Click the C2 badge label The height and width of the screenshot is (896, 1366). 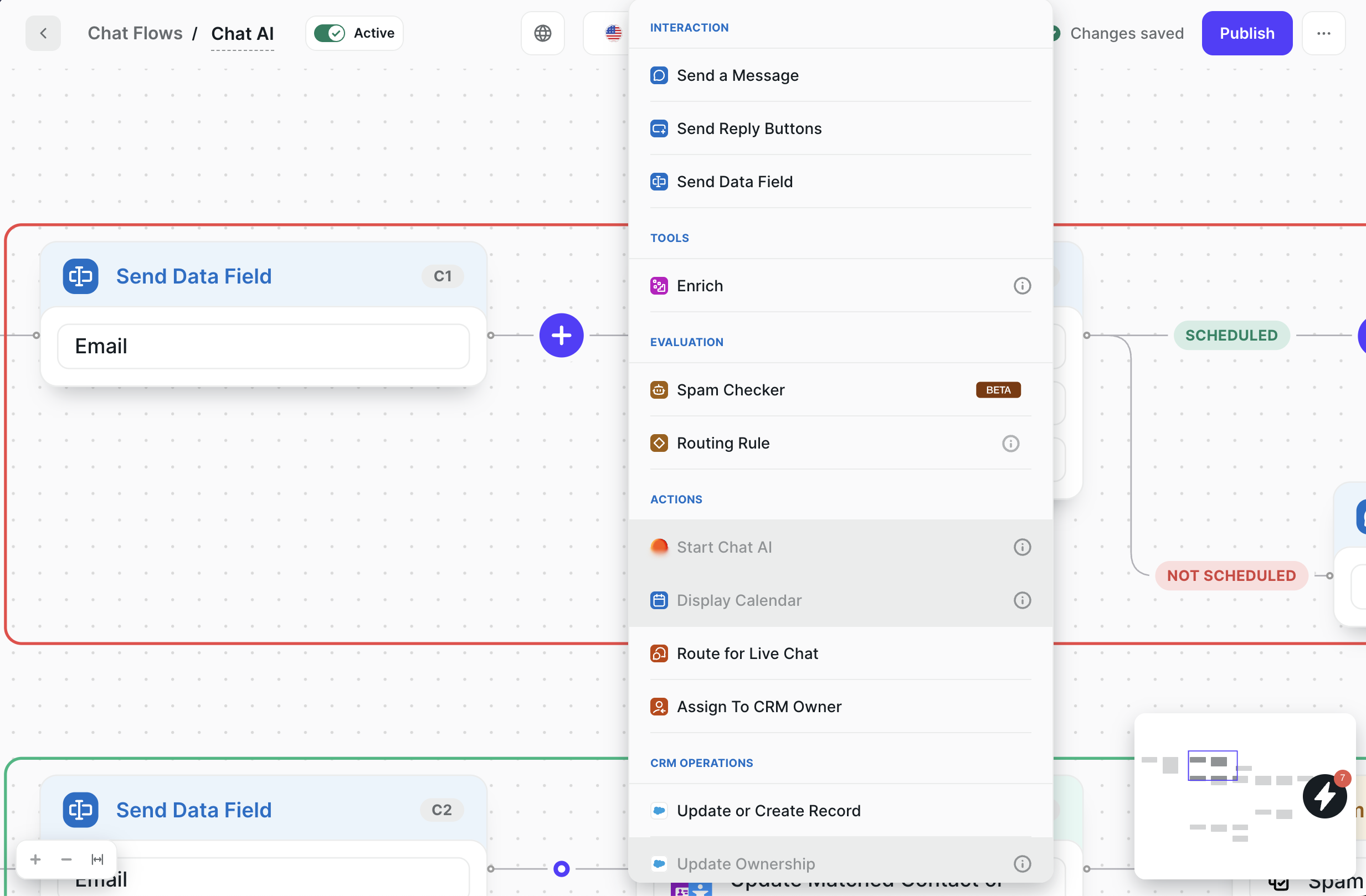coord(441,810)
